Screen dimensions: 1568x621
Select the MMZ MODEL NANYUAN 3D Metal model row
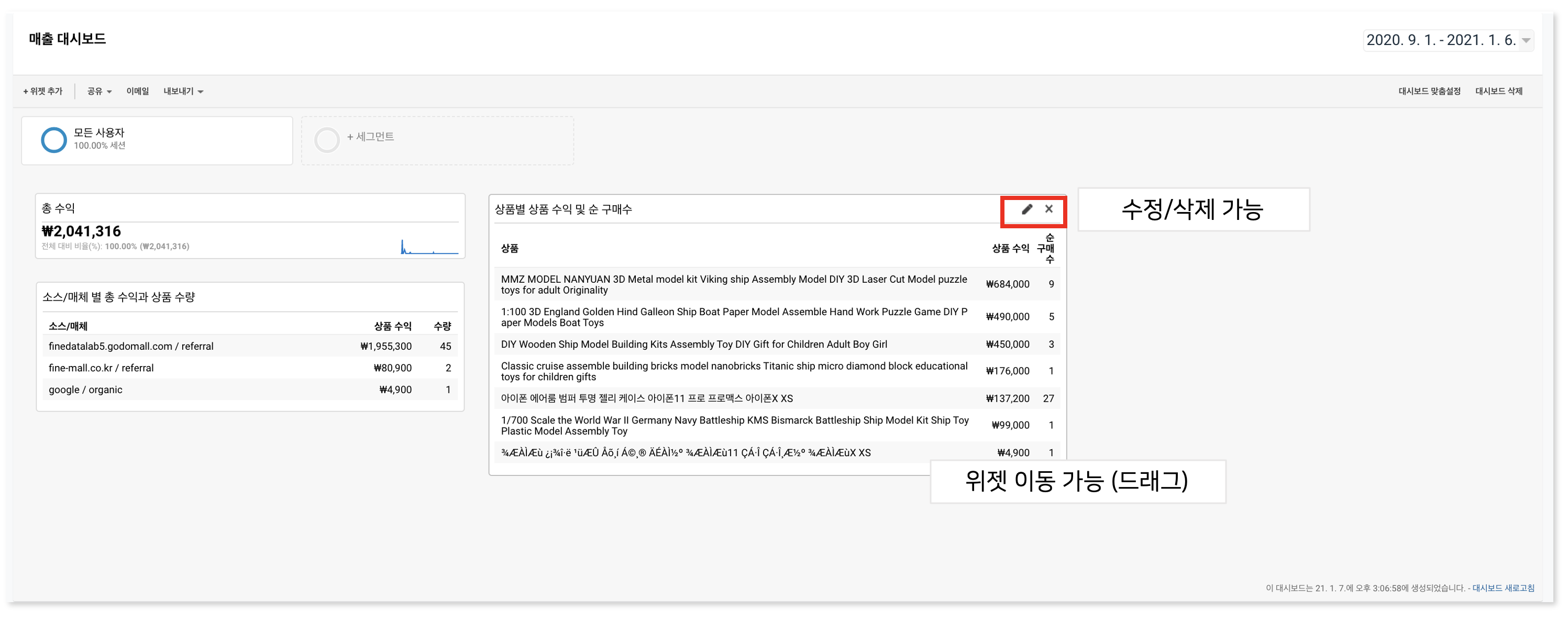coord(777,284)
